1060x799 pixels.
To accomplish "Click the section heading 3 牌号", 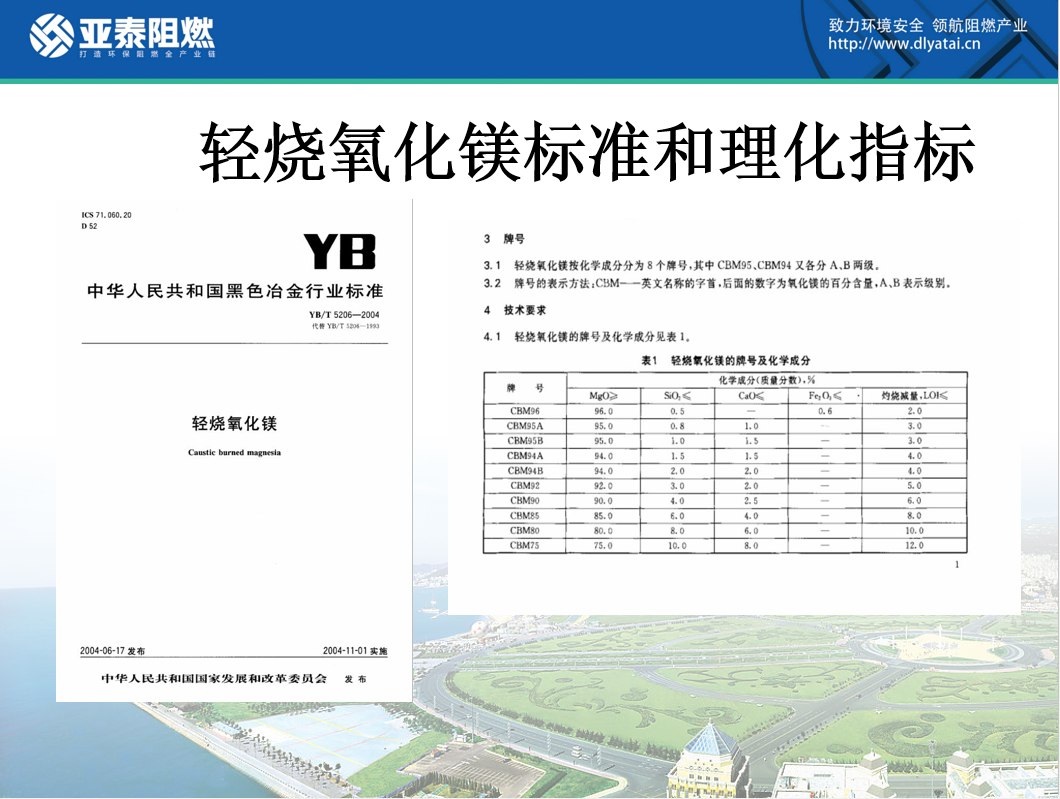I will point(504,239).
